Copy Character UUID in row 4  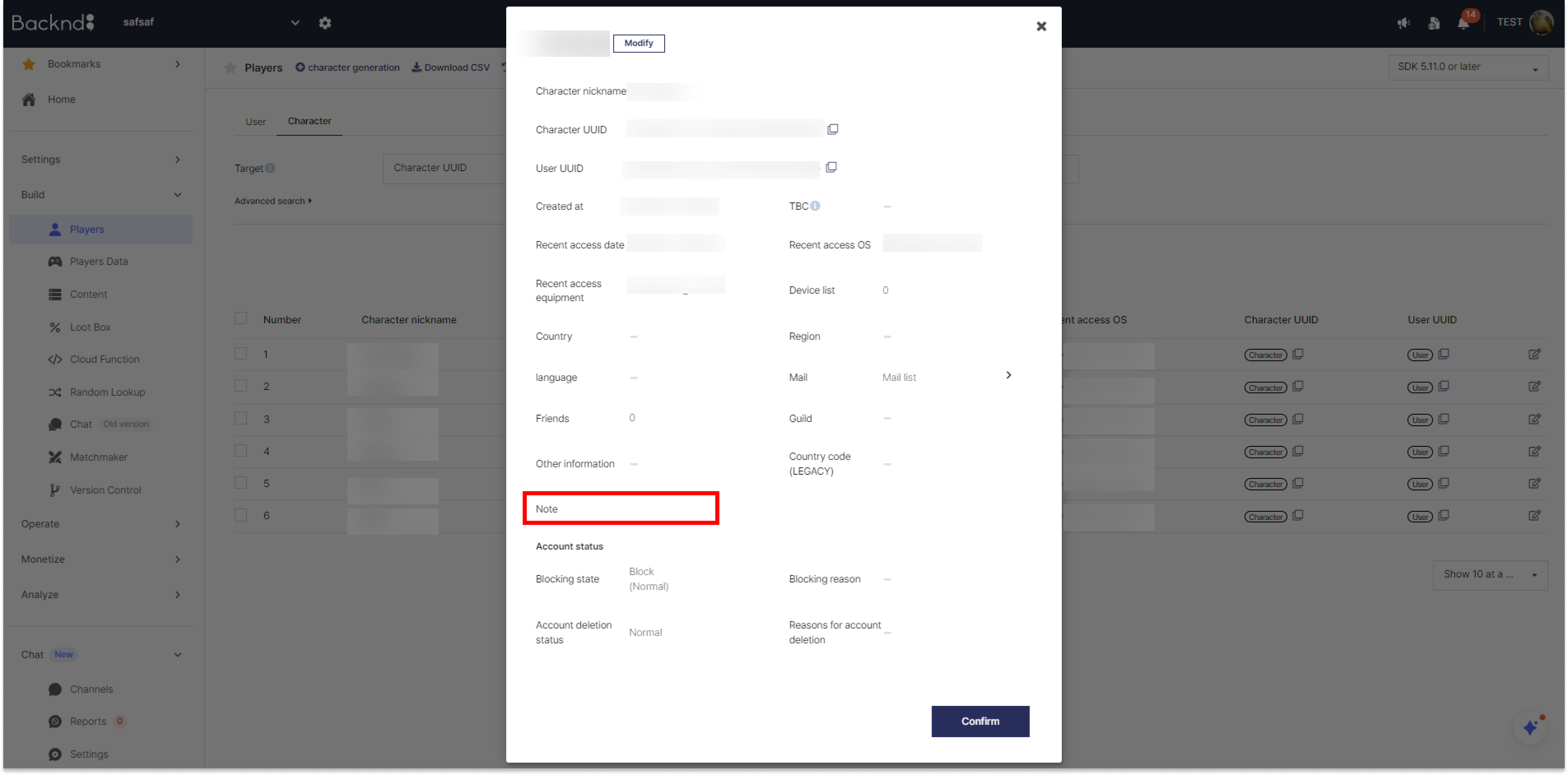pos(1298,451)
